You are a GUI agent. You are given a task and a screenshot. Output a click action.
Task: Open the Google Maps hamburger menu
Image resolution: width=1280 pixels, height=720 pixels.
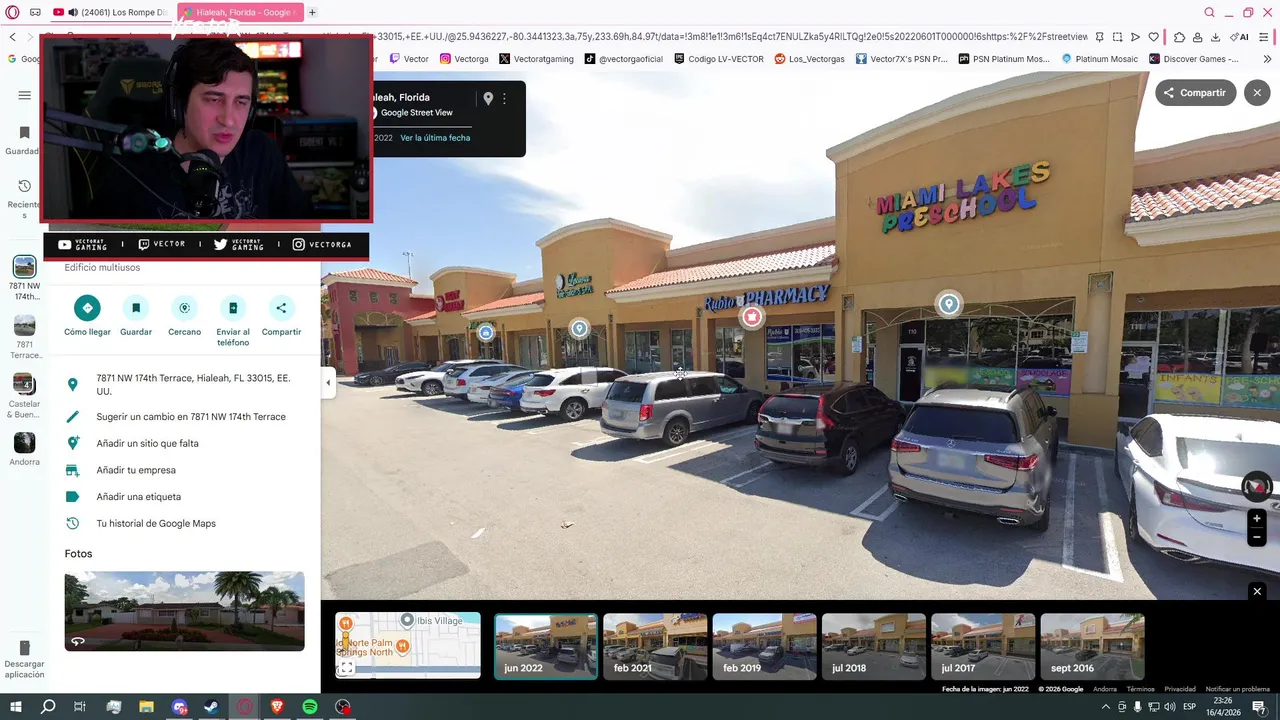coord(24,95)
